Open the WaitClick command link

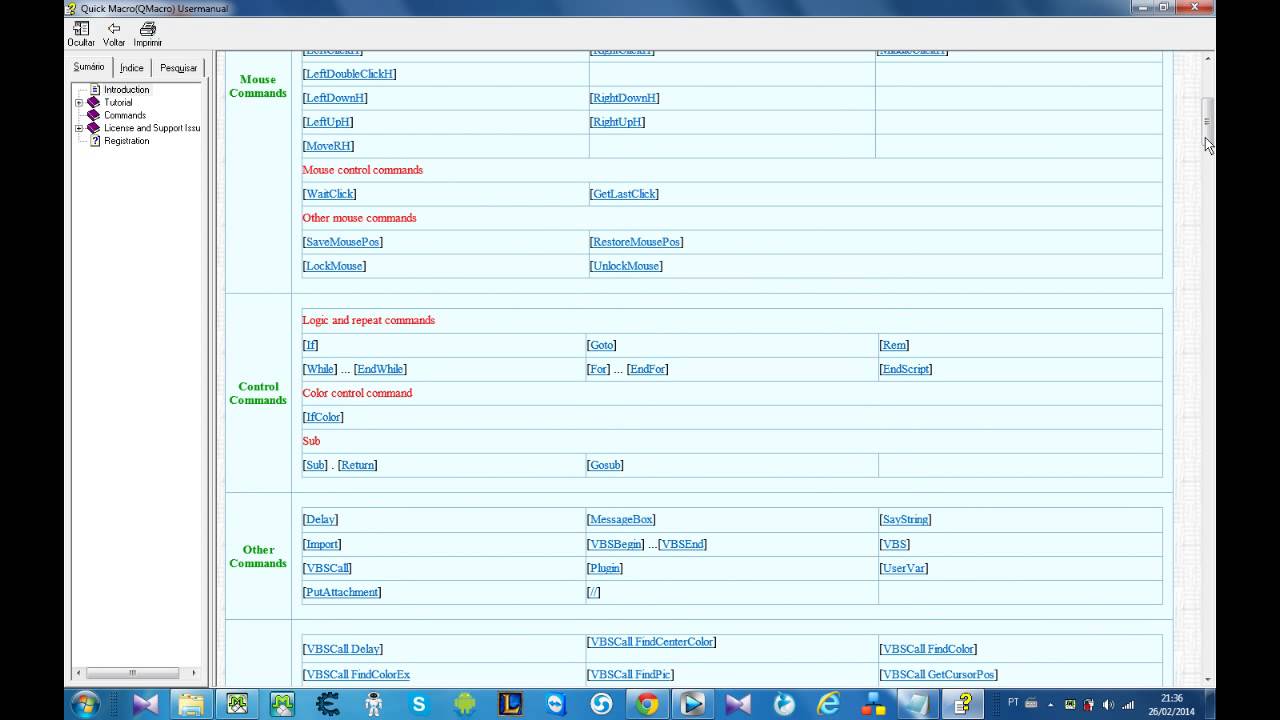(329, 194)
